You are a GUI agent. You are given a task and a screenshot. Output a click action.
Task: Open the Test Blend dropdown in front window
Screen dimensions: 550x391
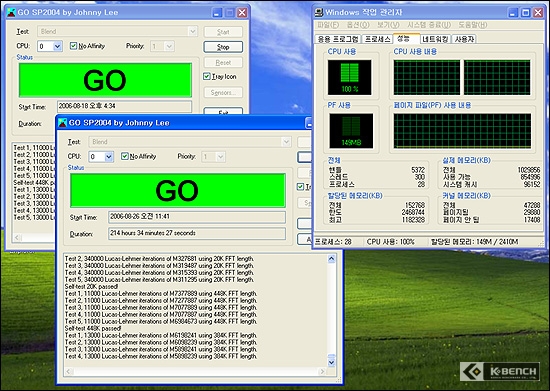pos(286,142)
